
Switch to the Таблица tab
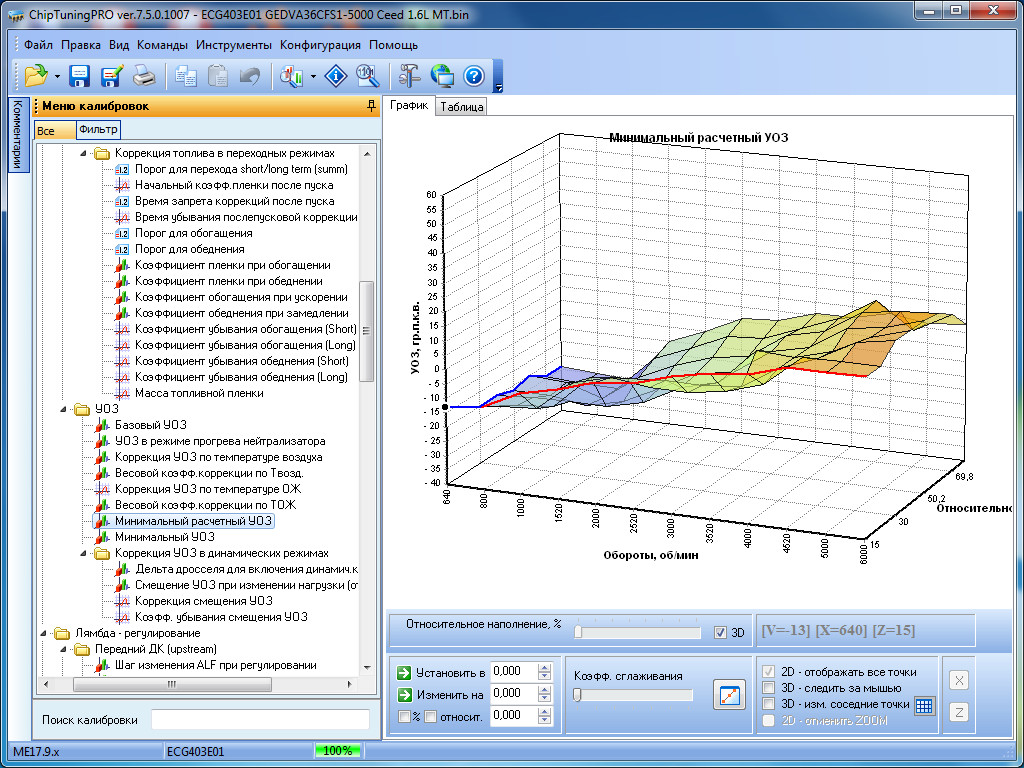click(x=461, y=107)
